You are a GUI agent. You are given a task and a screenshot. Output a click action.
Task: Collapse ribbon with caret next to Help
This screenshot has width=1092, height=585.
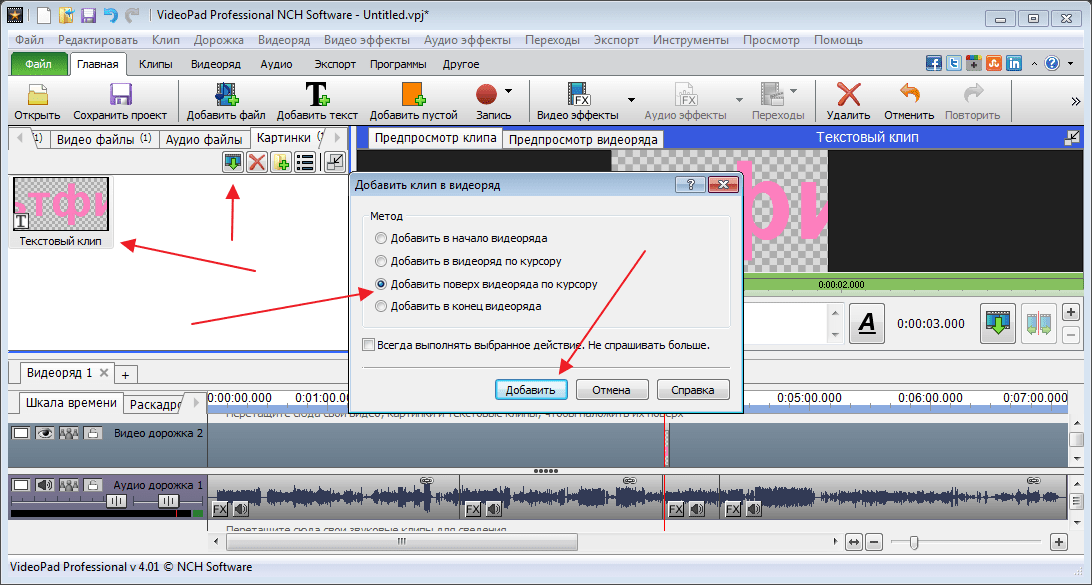(x=1034, y=63)
